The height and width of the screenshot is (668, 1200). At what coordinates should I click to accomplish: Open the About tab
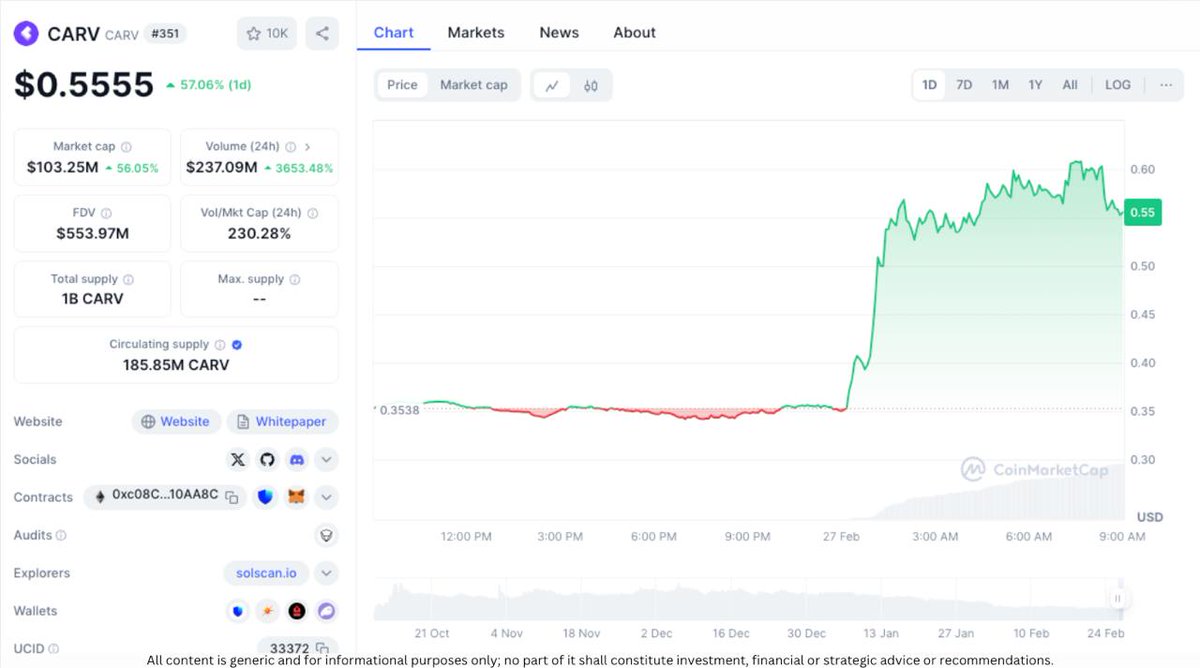point(634,33)
